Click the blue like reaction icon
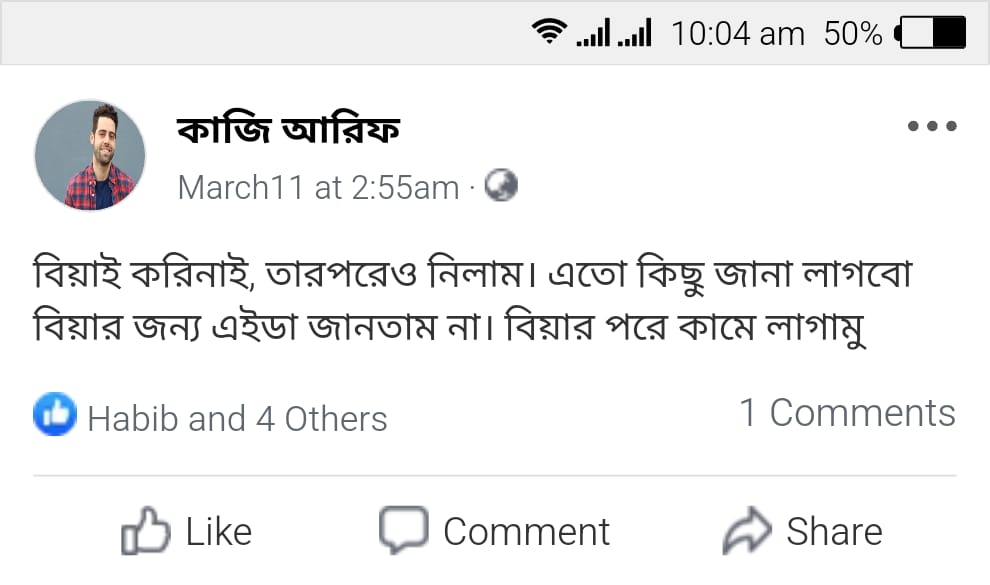Viewport: 990px width, 585px height. (x=55, y=415)
